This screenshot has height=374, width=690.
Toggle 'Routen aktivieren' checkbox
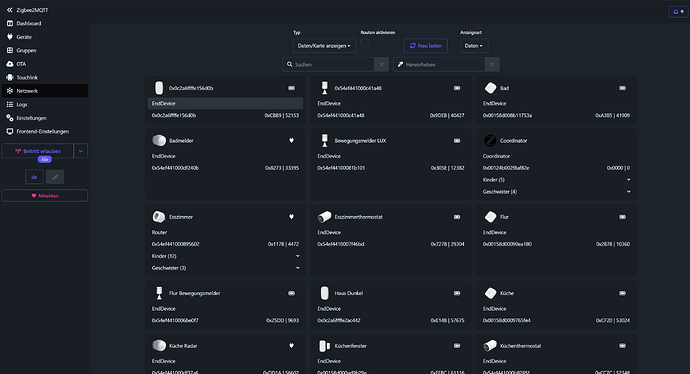[x=365, y=43]
